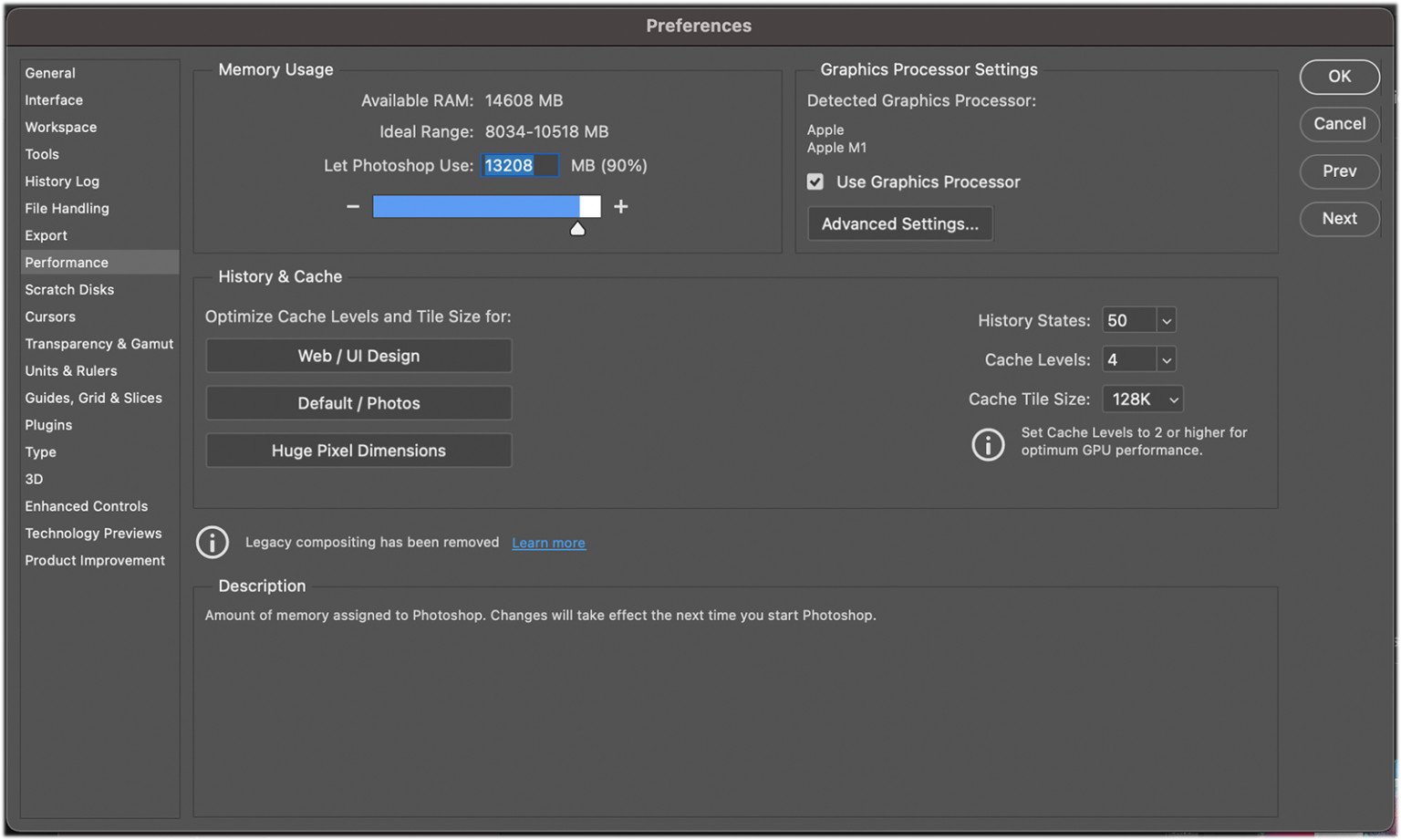Click the Let Photoshop Use memory field

pyautogui.click(x=519, y=166)
